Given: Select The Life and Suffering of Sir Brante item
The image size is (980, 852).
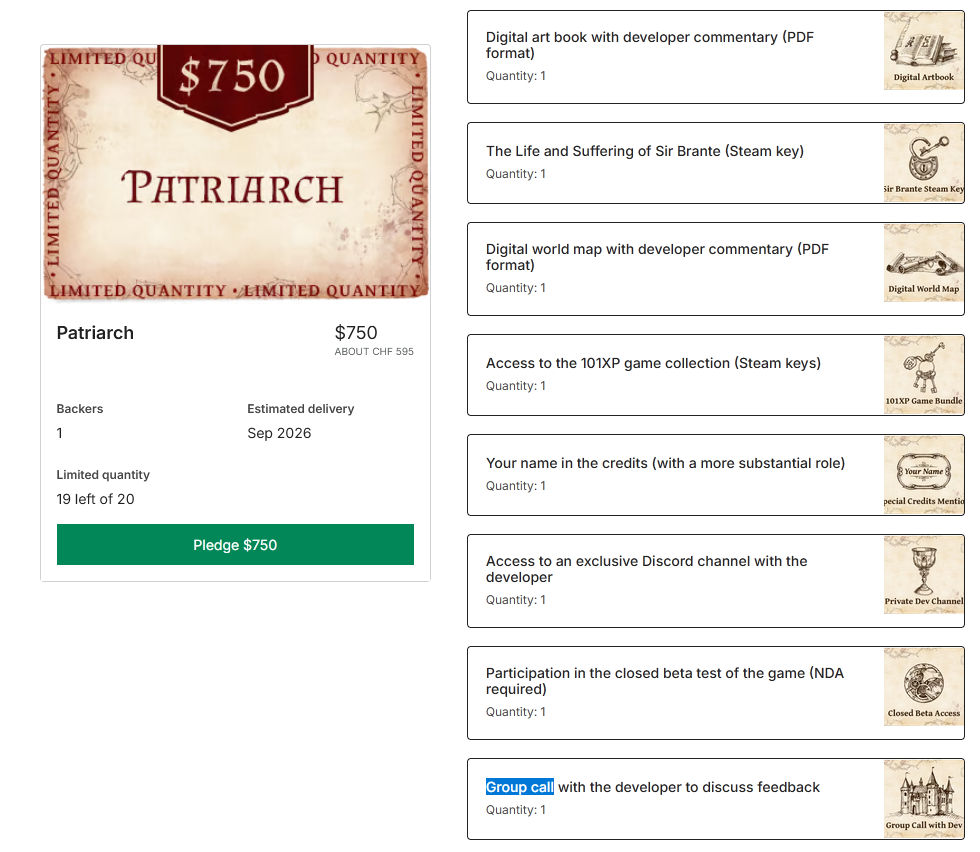Looking at the screenshot, I should 645,151.
